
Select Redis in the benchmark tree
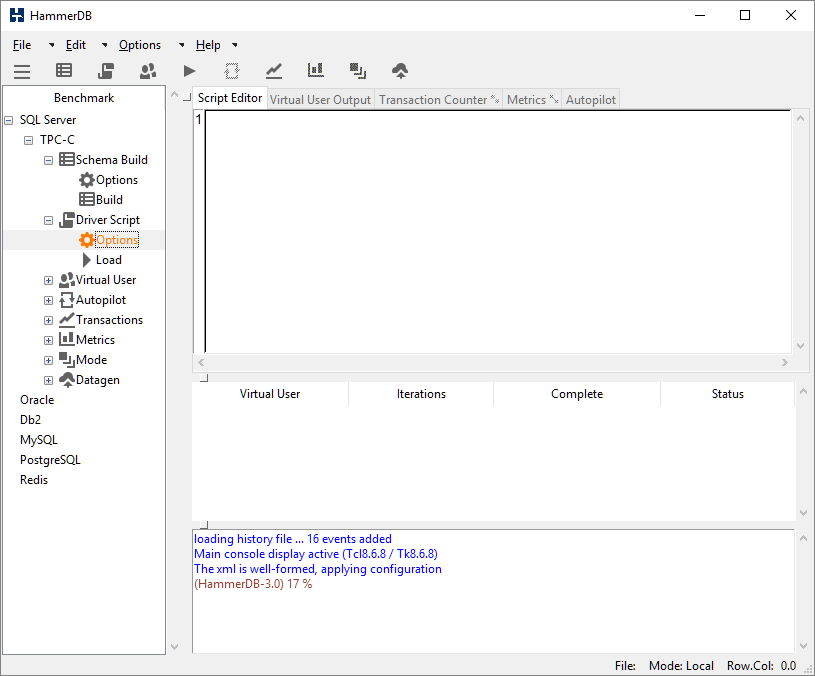pos(34,480)
